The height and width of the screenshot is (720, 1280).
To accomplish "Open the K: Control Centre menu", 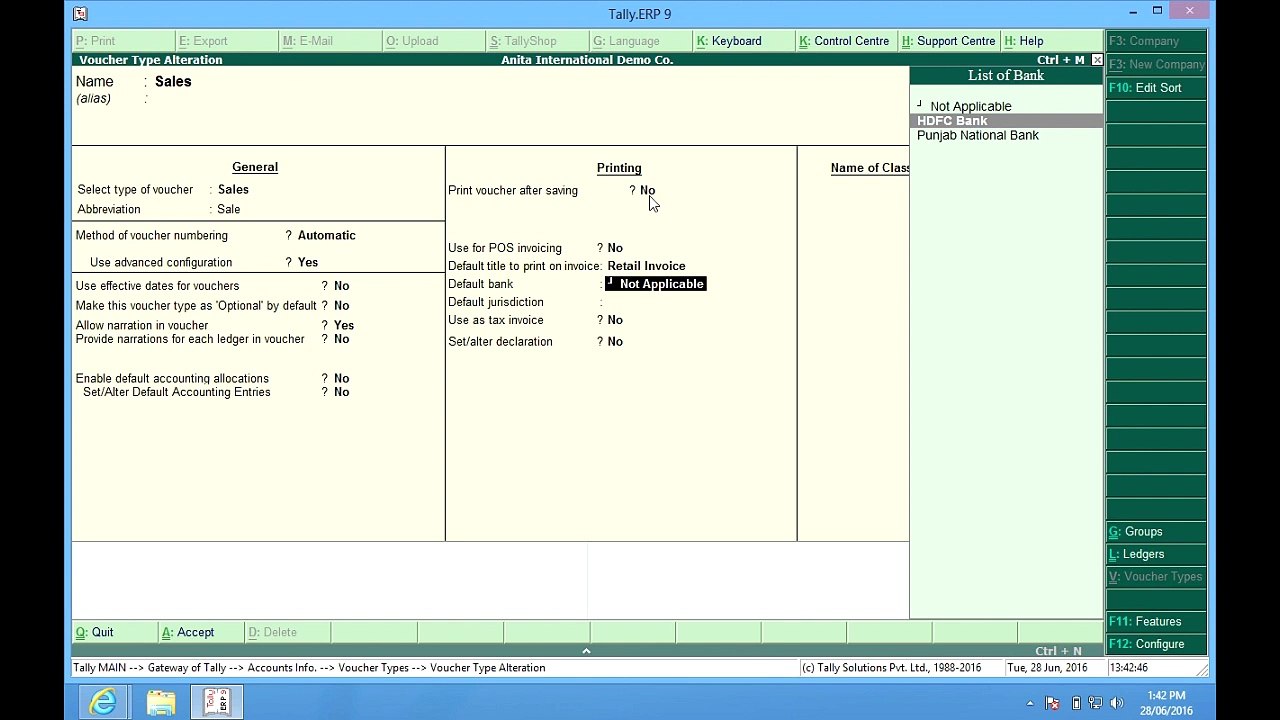I will 846,41.
